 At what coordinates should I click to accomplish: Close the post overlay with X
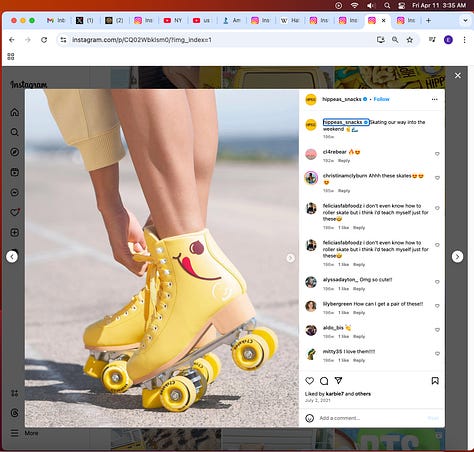pyautogui.click(x=458, y=76)
